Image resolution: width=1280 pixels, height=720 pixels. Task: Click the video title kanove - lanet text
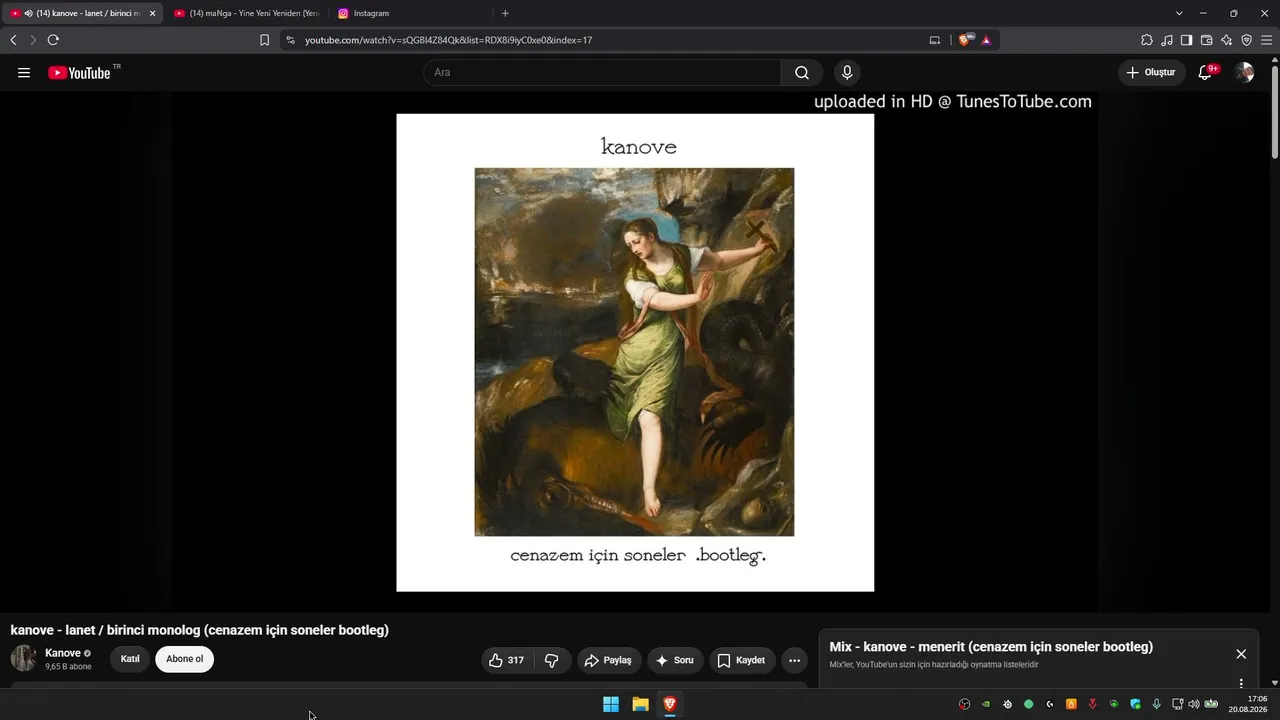click(199, 630)
